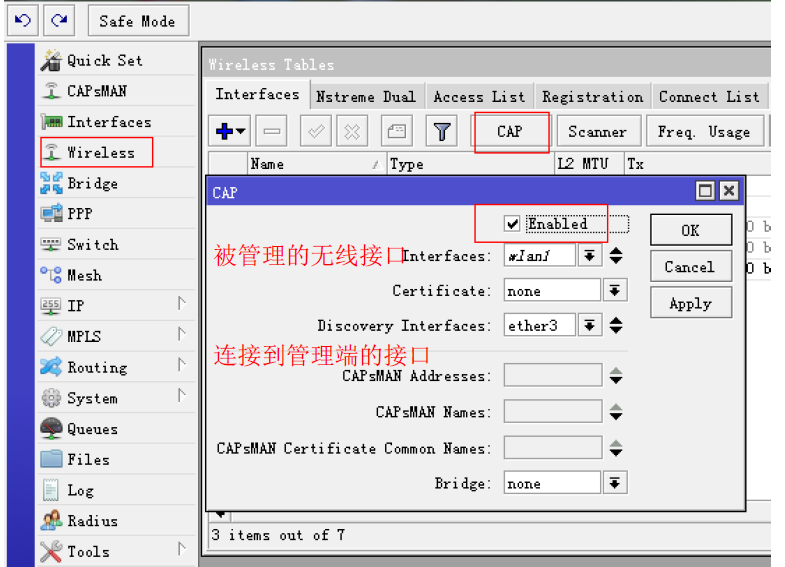Open Routing menu entry

(x=118, y=367)
